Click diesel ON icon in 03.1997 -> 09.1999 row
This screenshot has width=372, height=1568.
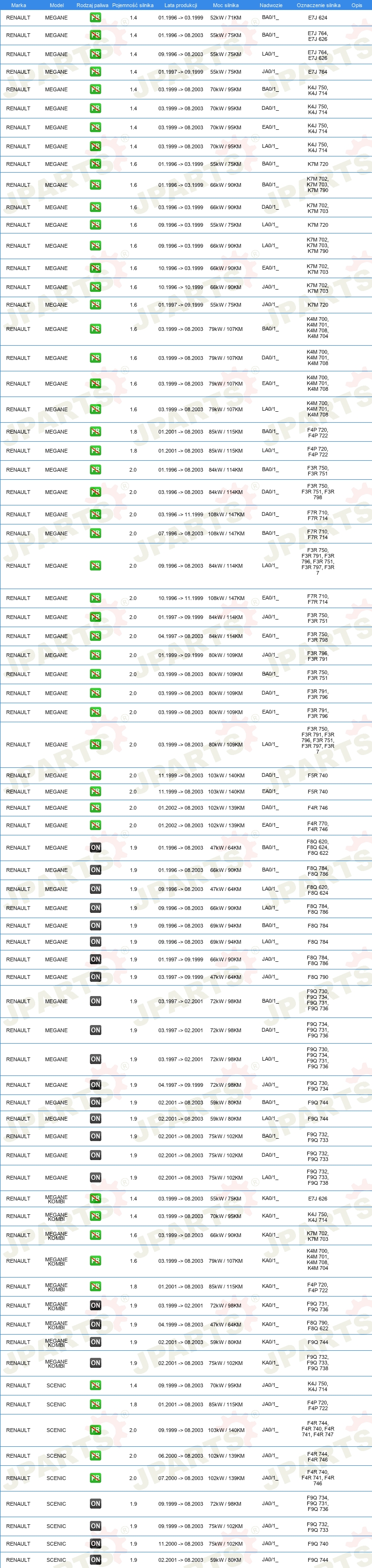(x=96, y=977)
